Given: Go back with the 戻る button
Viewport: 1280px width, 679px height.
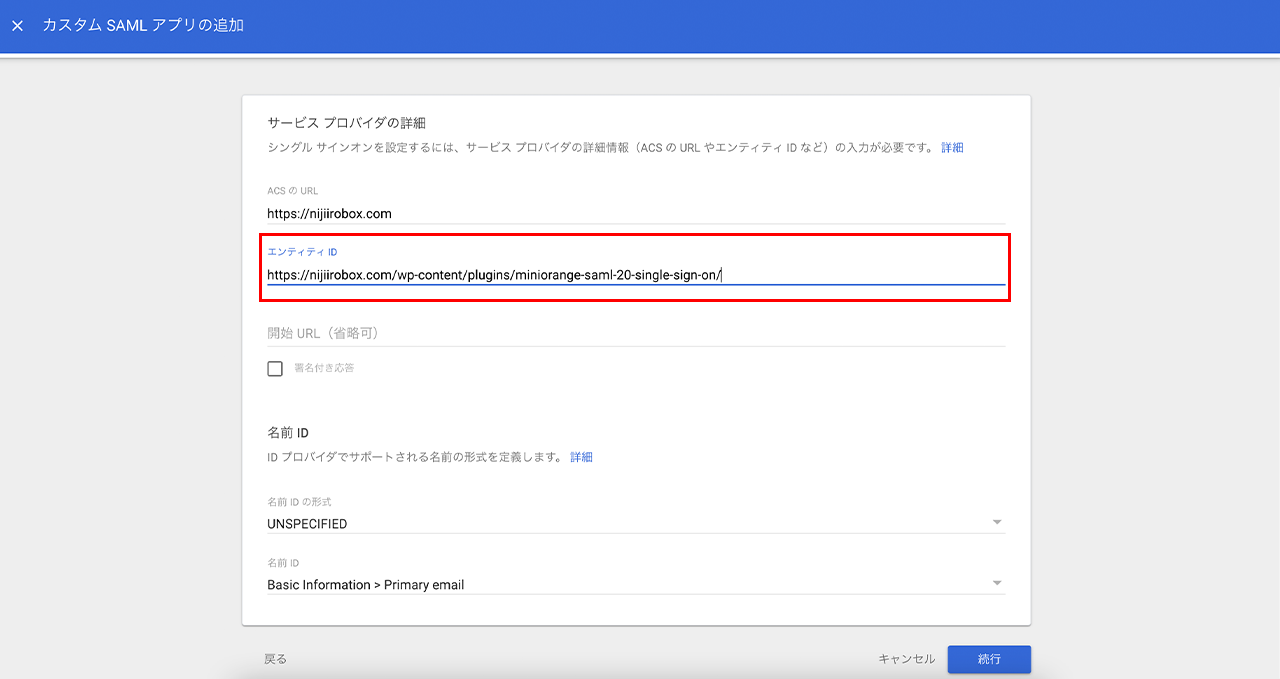Looking at the screenshot, I should 275,659.
